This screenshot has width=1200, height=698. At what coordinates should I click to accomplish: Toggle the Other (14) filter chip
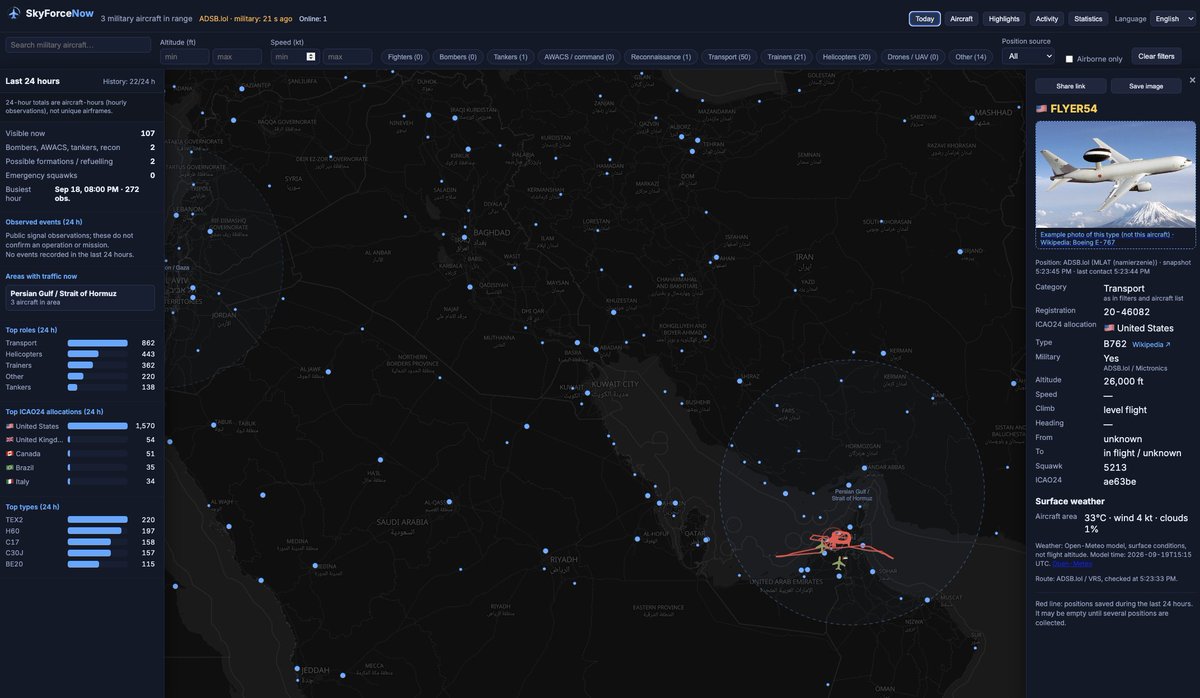(970, 57)
